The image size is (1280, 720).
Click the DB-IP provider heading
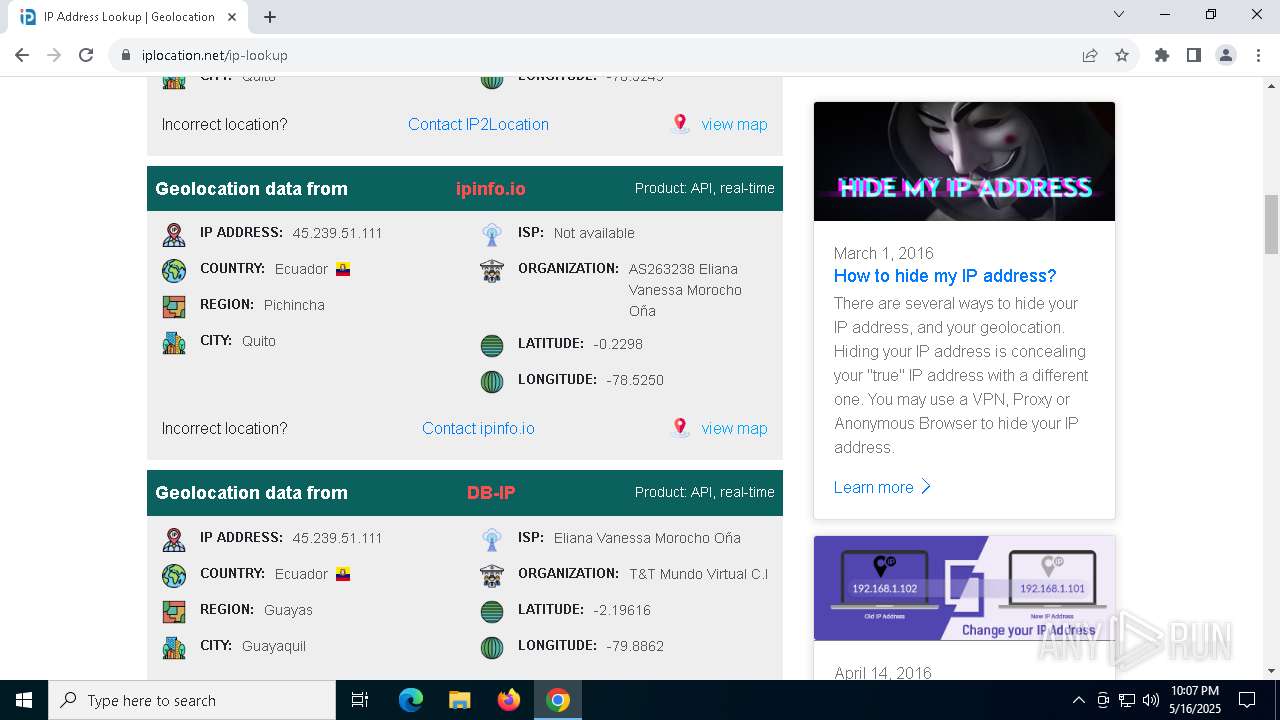[x=491, y=493]
